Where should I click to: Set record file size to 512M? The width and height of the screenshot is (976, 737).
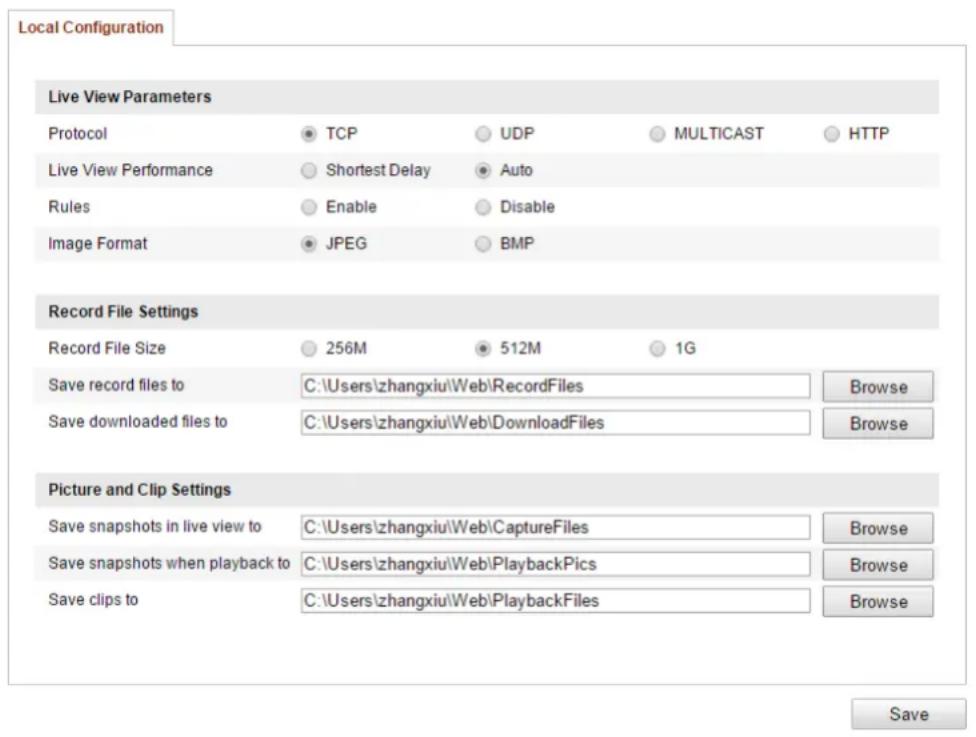coord(483,349)
